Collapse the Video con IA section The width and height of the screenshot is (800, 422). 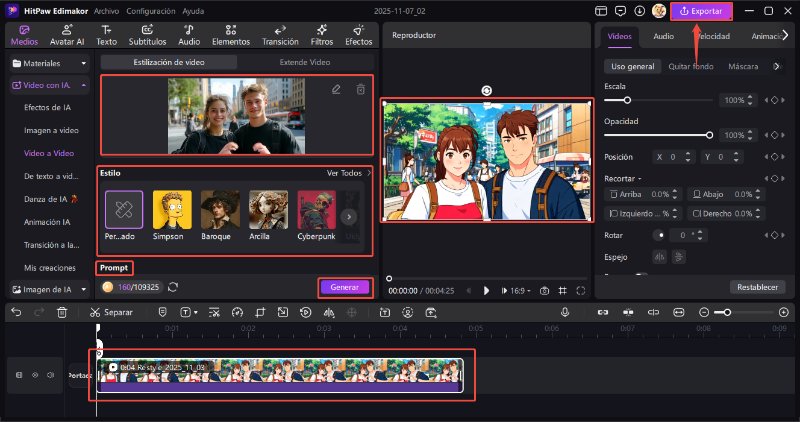[x=83, y=86]
